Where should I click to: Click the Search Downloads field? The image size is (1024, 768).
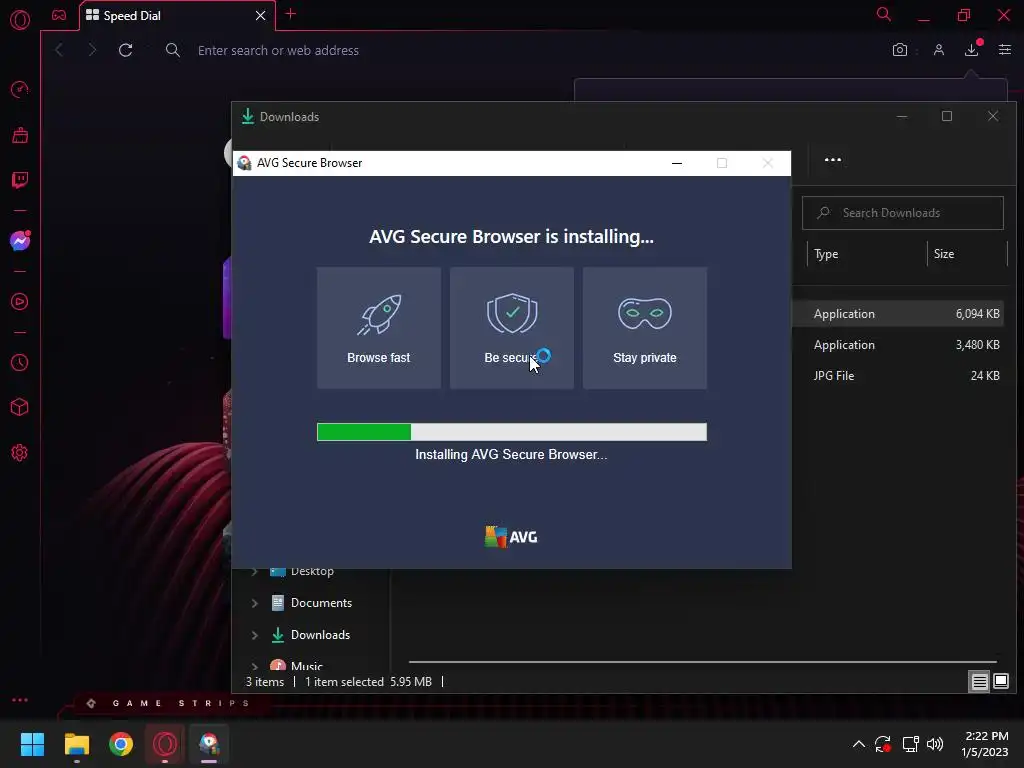[x=903, y=213]
